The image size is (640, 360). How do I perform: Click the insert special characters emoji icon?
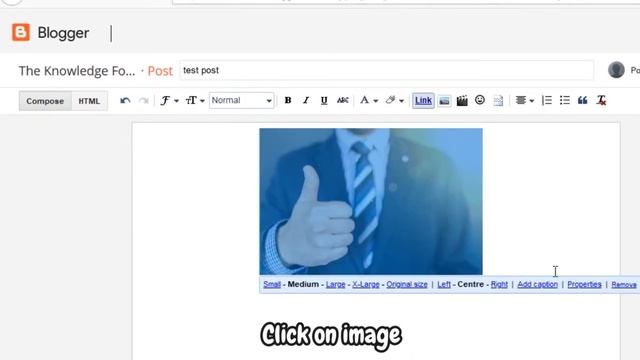[480, 100]
